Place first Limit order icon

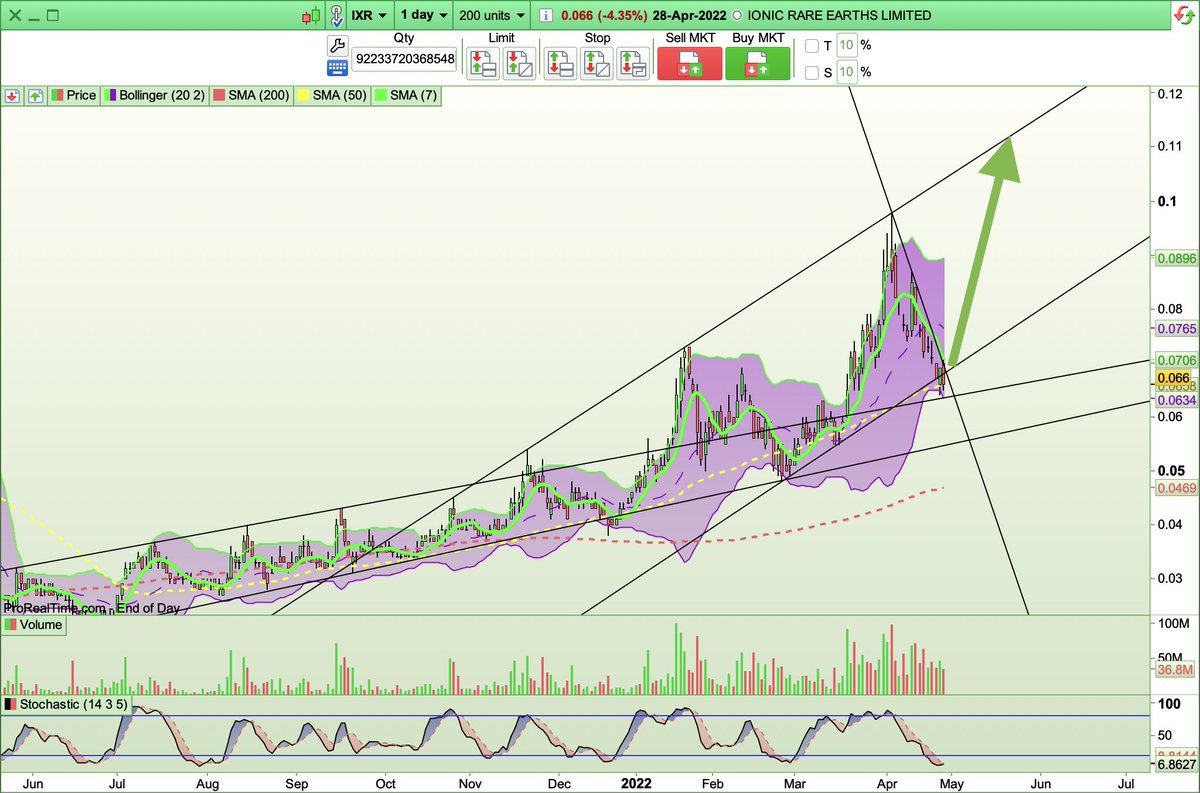(483, 62)
